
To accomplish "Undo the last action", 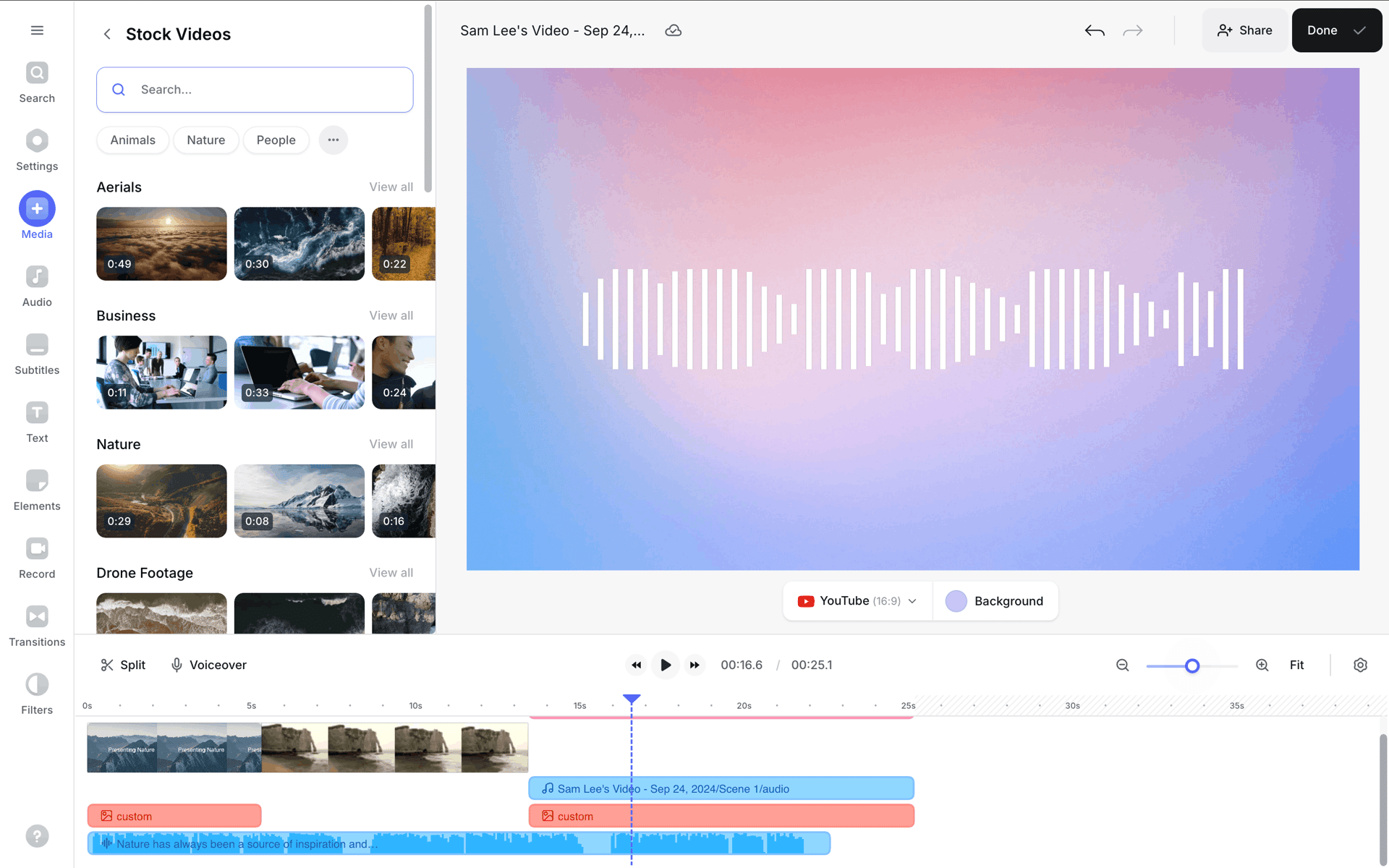I will click(1095, 30).
